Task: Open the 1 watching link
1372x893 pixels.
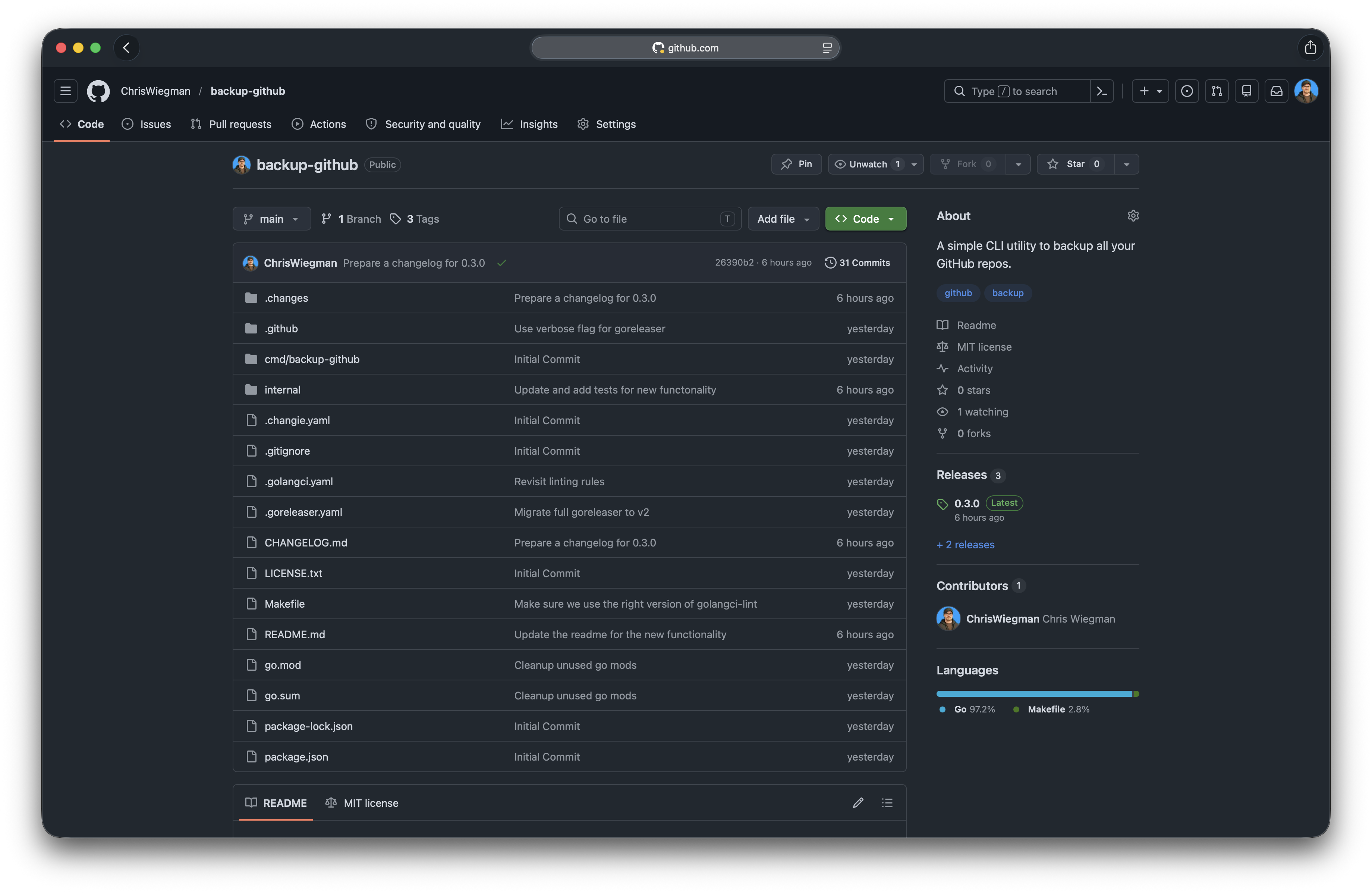Action: pyautogui.click(x=982, y=412)
